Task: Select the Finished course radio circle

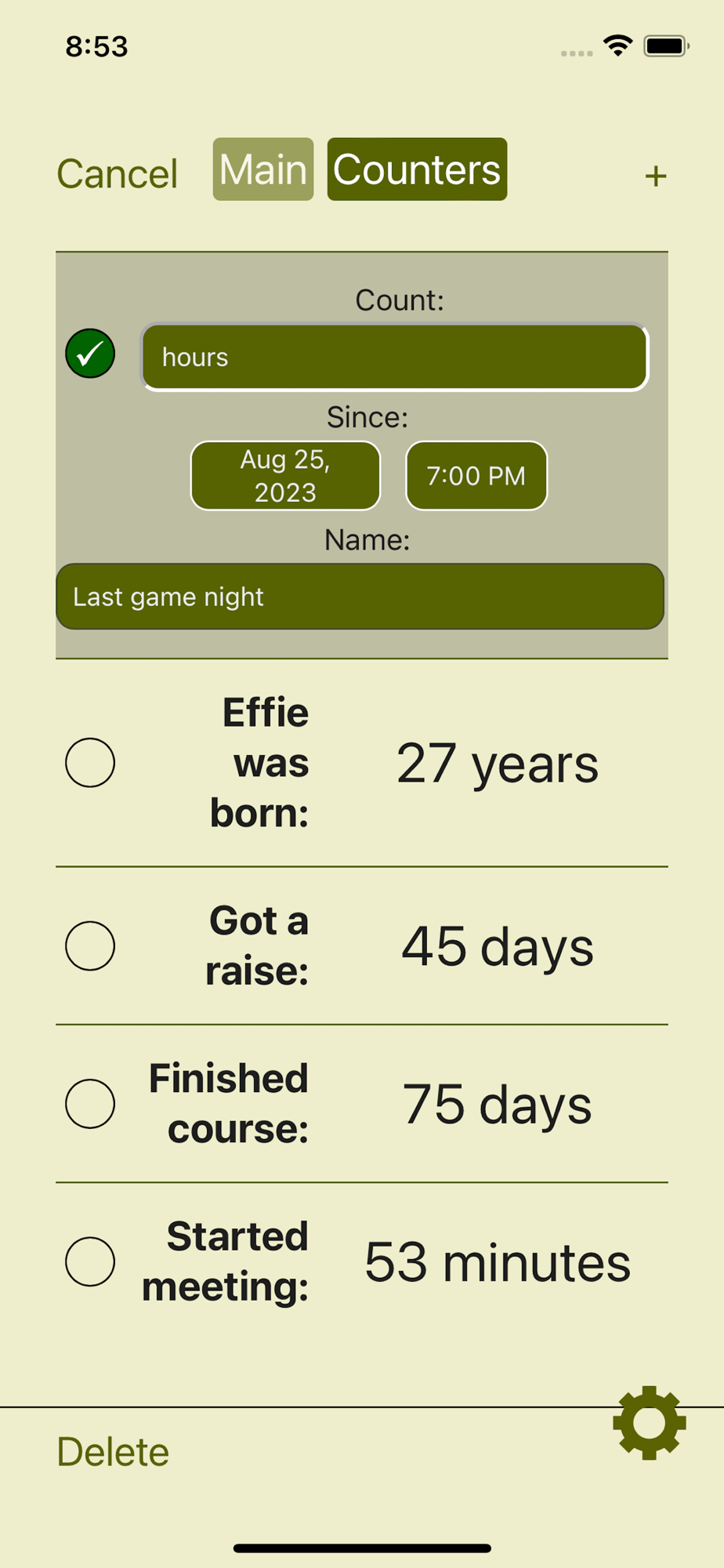Action: coord(90,1103)
